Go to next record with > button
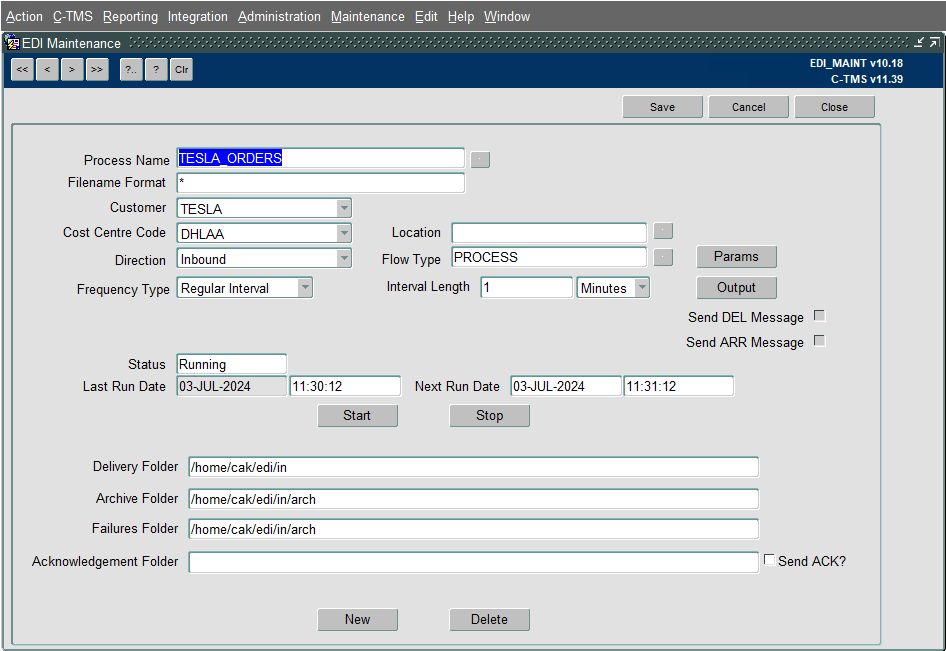Screen dimensions: 946x651 (x=72, y=69)
